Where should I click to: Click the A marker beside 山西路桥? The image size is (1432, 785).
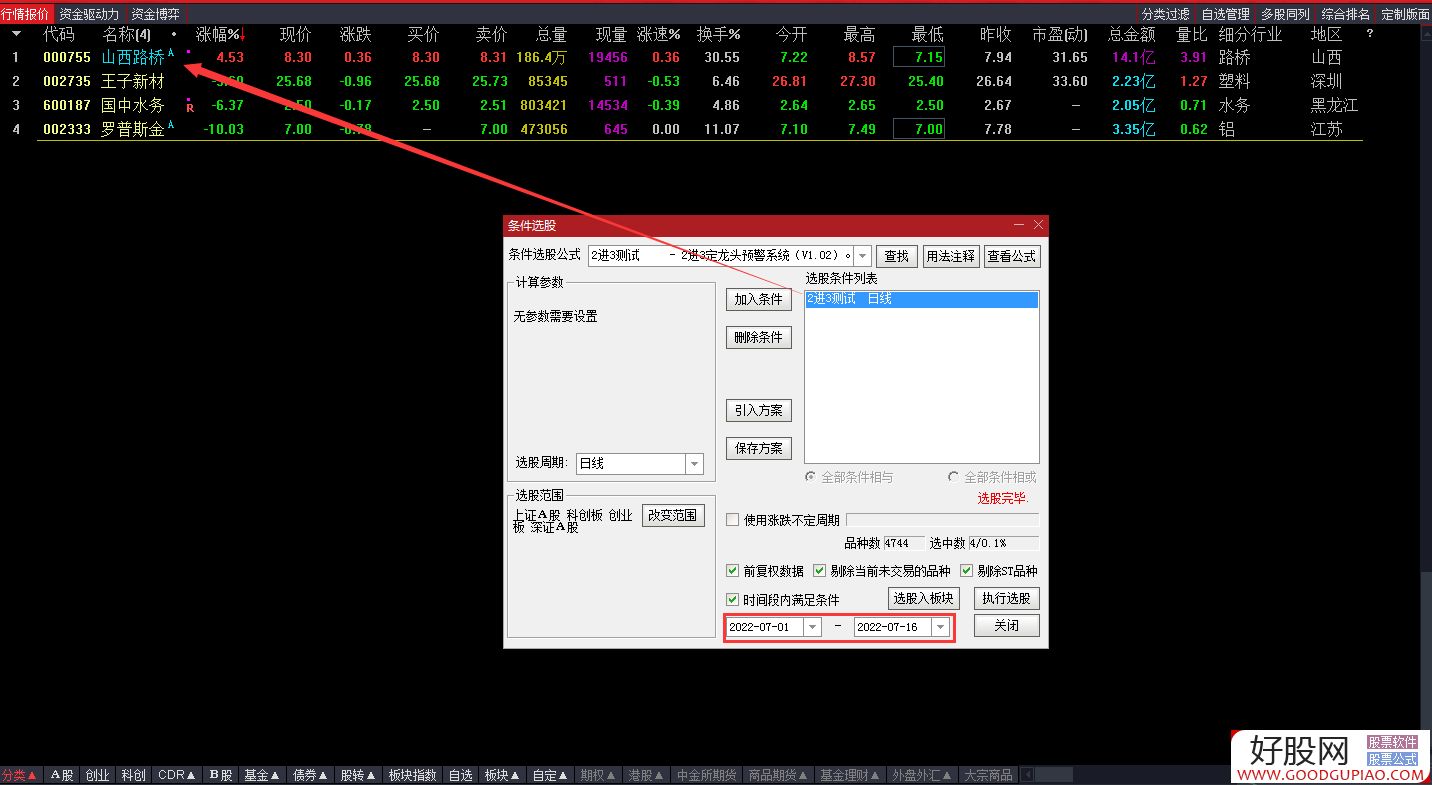[171, 53]
